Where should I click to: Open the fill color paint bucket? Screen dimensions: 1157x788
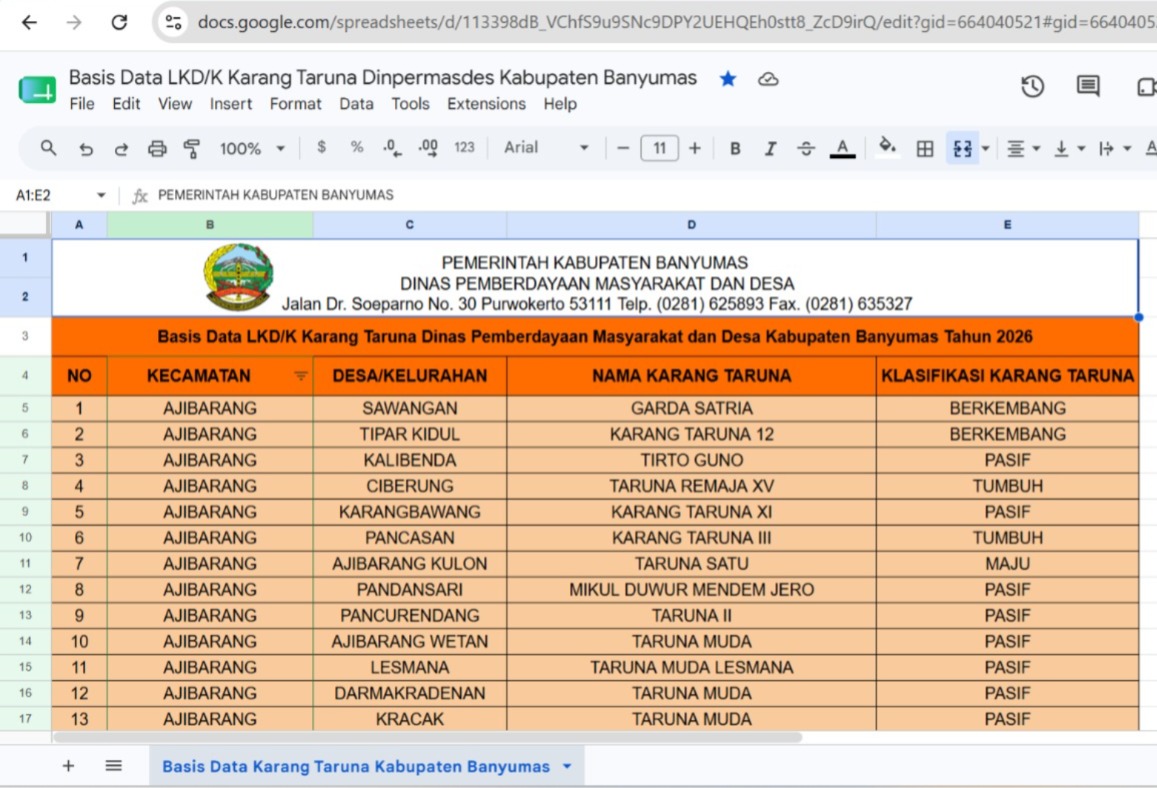pos(888,148)
